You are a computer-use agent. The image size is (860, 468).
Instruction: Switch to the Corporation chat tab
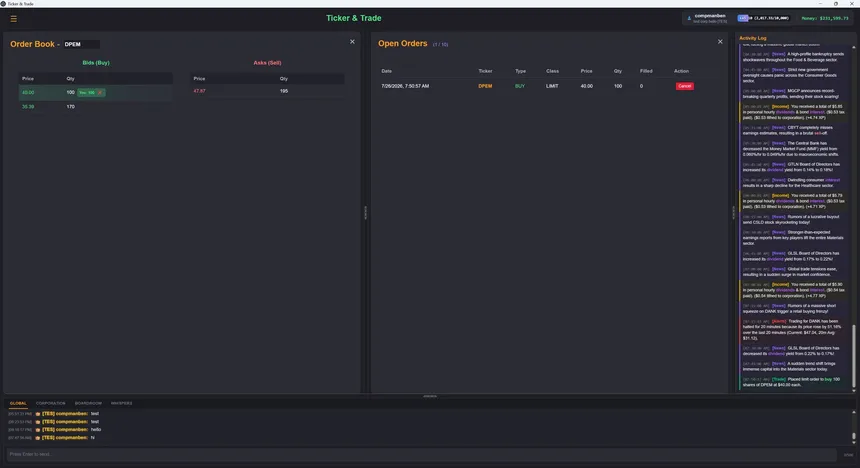tap(50, 403)
